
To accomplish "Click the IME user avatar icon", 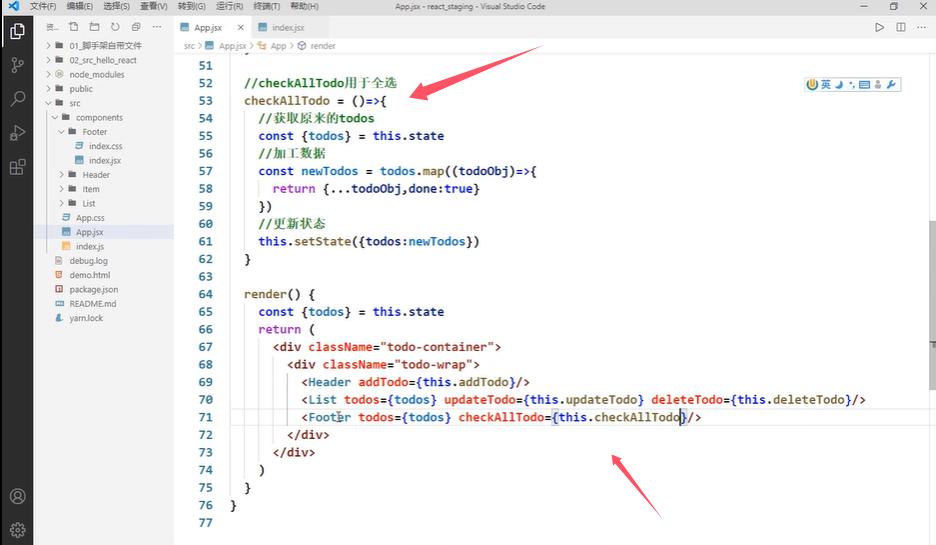I will point(878,85).
